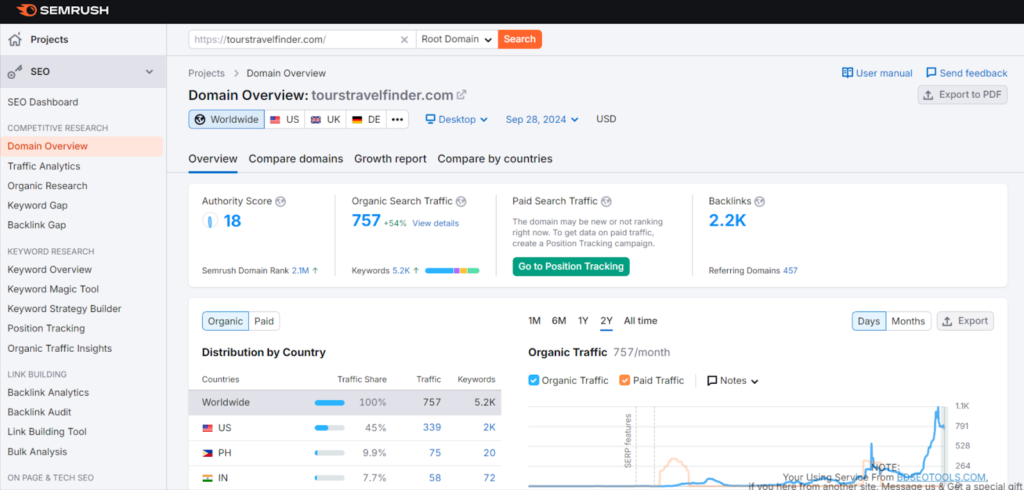This screenshot has width=1024, height=490.
Task: Open Growth report tab
Action: 390,159
